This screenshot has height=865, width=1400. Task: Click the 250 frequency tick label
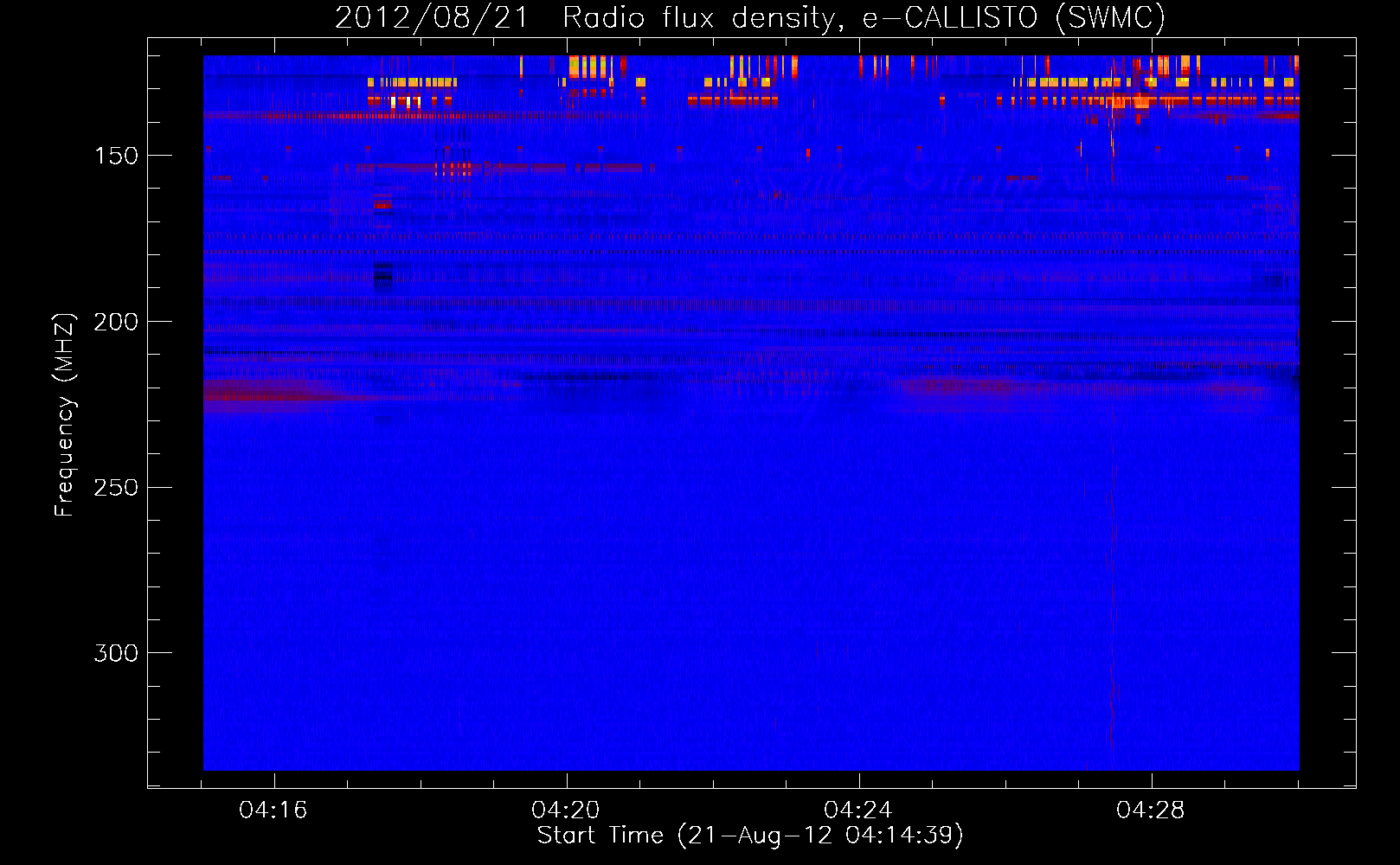point(116,488)
